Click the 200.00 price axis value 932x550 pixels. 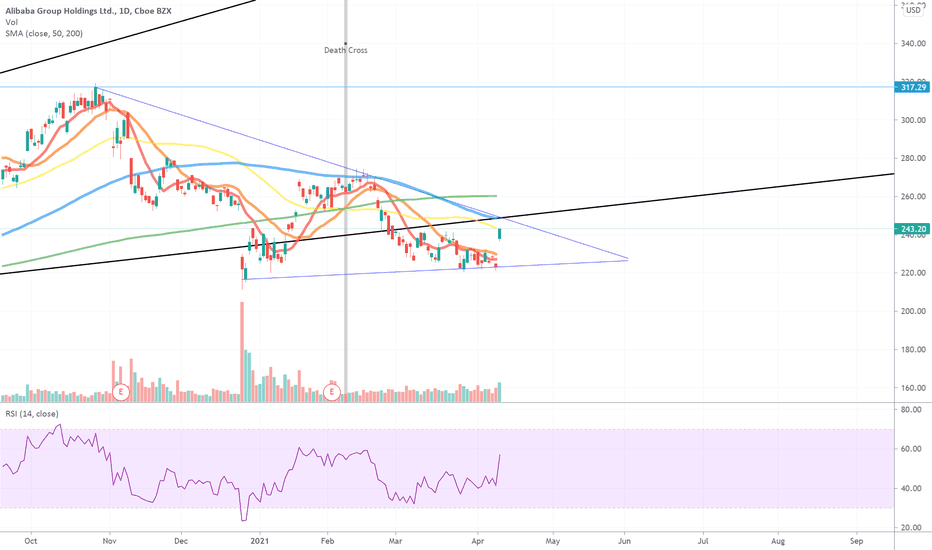(914, 311)
